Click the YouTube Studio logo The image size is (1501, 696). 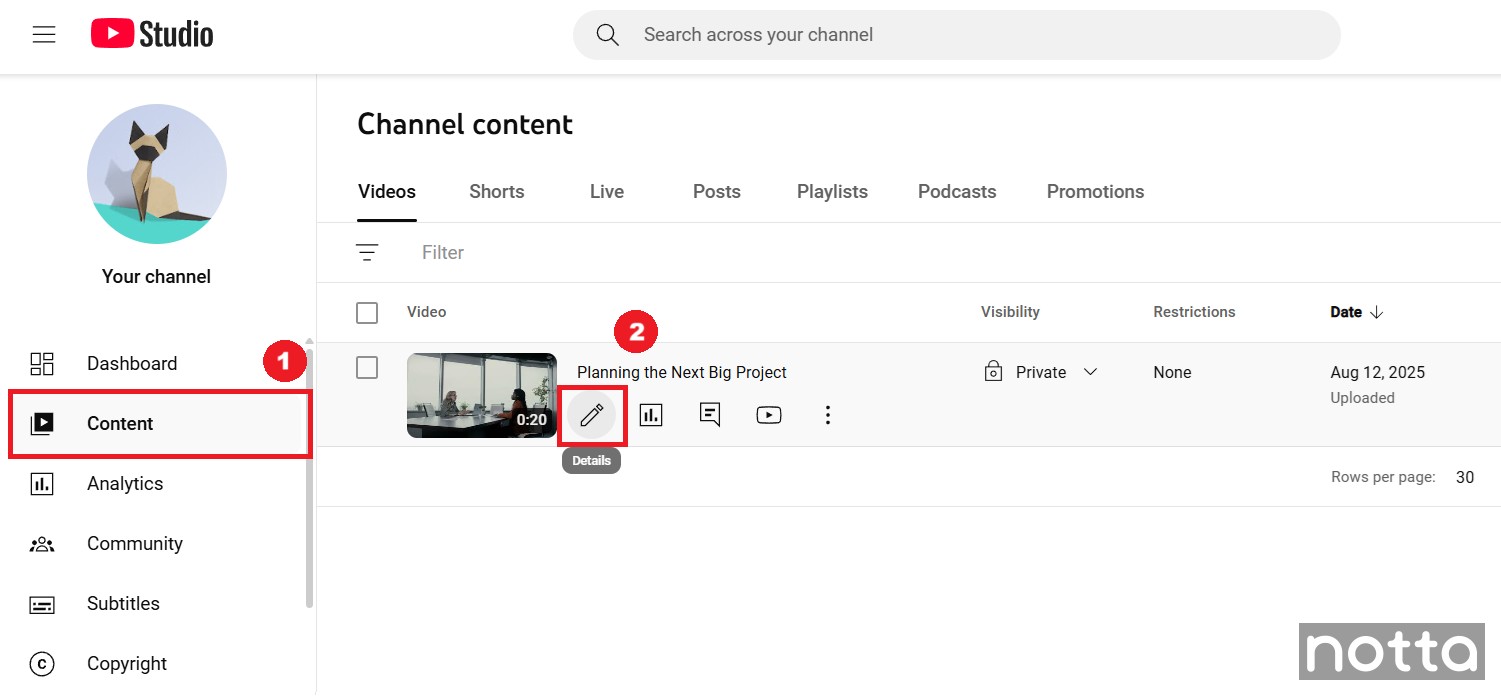click(x=152, y=35)
